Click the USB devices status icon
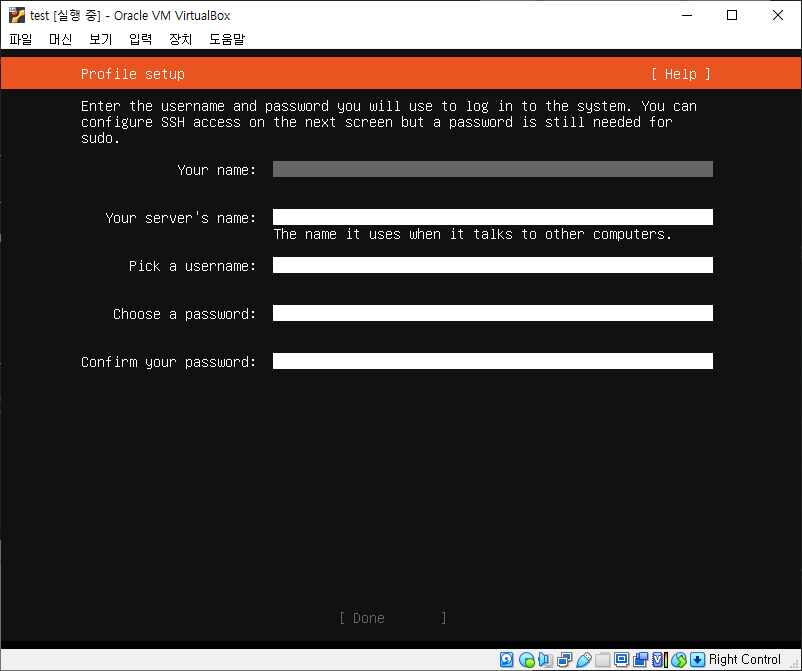Screen dimensions: 802x671 click(x=584, y=660)
